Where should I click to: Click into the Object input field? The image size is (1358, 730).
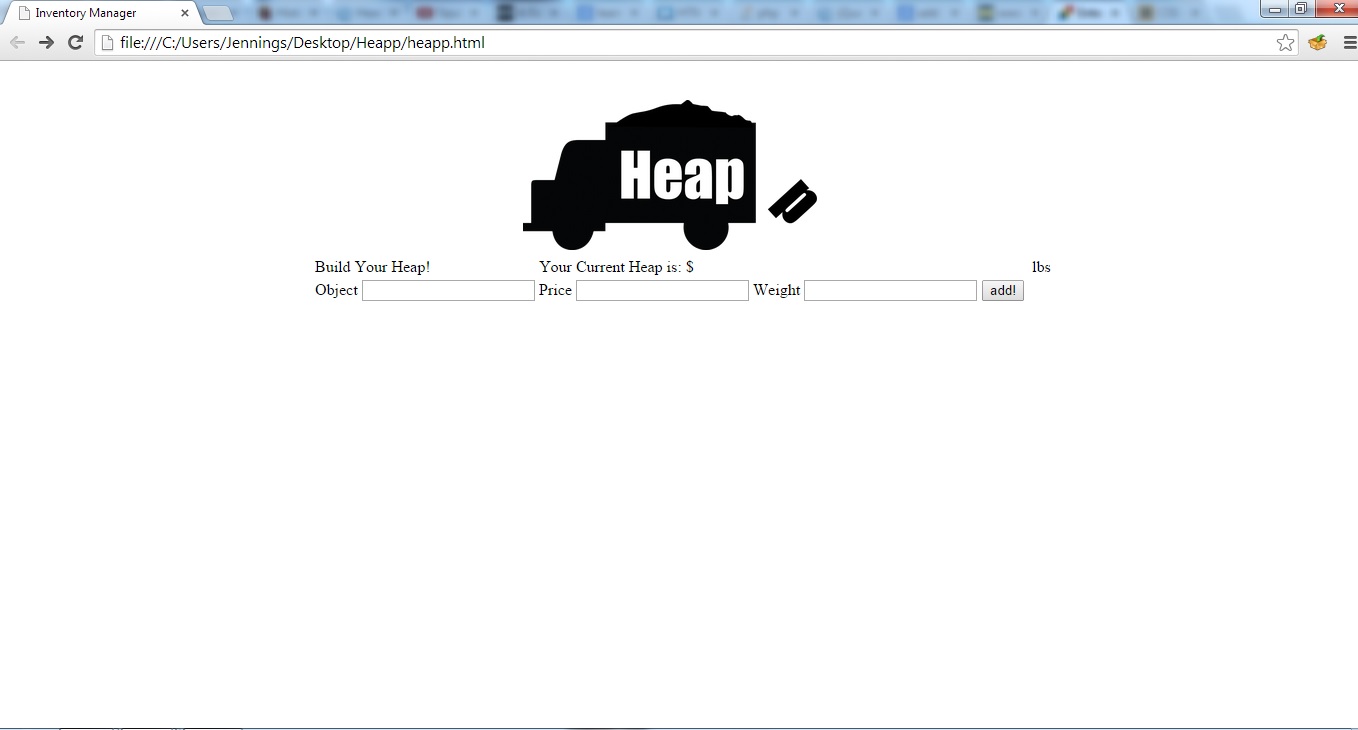[448, 290]
